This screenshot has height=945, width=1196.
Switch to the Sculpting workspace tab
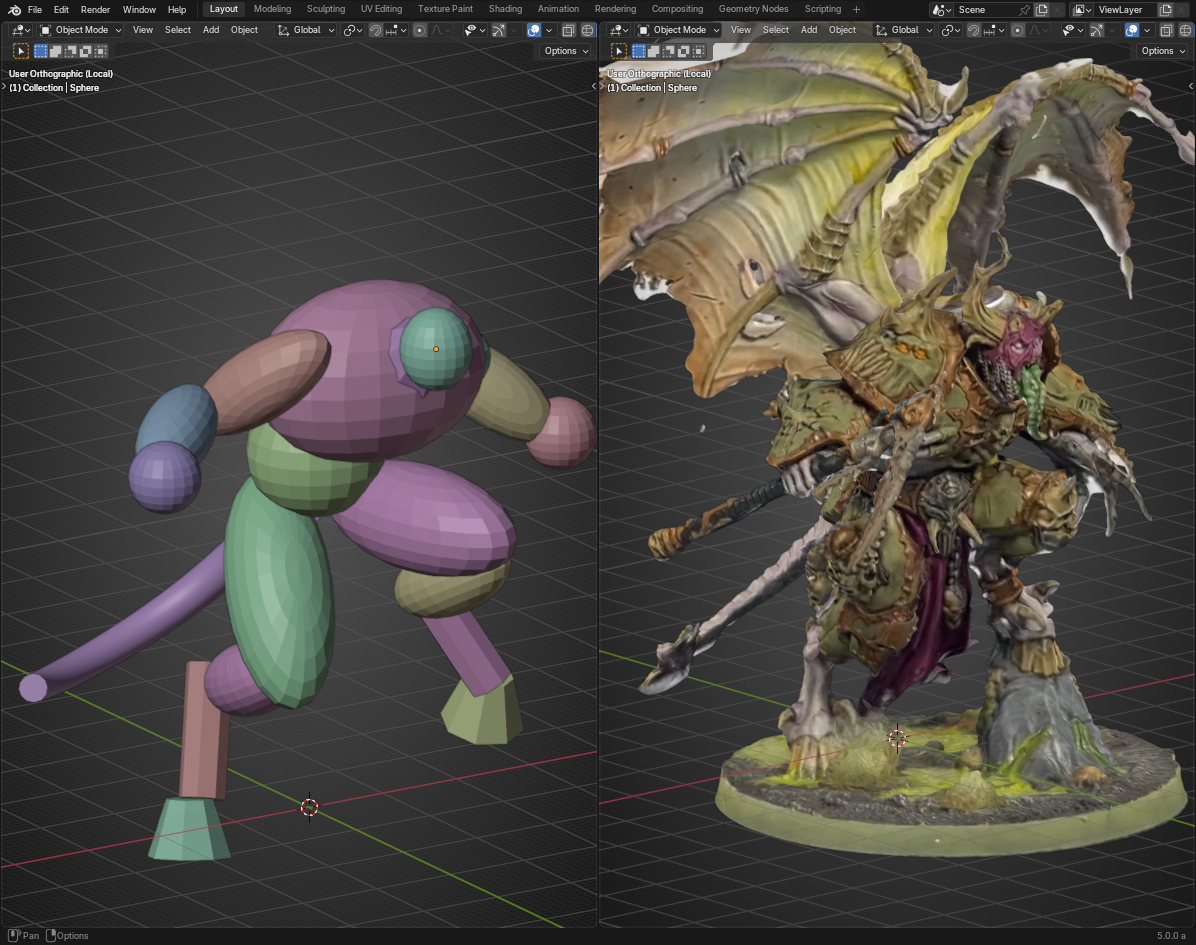(326, 9)
